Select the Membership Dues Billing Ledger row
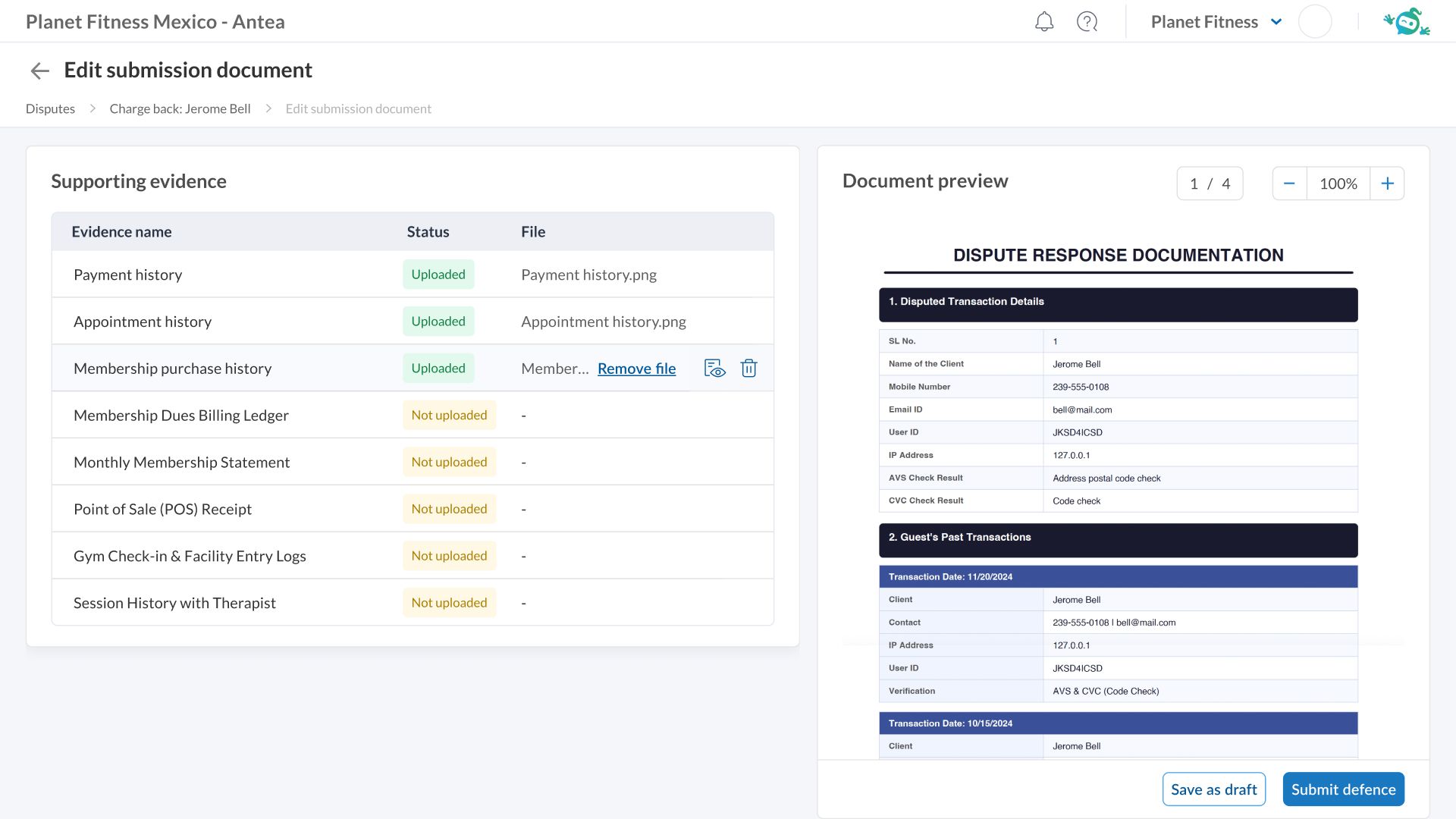This screenshot has height=819, width=1456. [181, 416]
